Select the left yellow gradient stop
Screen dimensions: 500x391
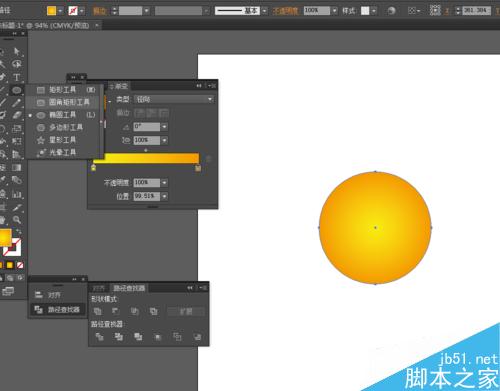tap(93, 167)
